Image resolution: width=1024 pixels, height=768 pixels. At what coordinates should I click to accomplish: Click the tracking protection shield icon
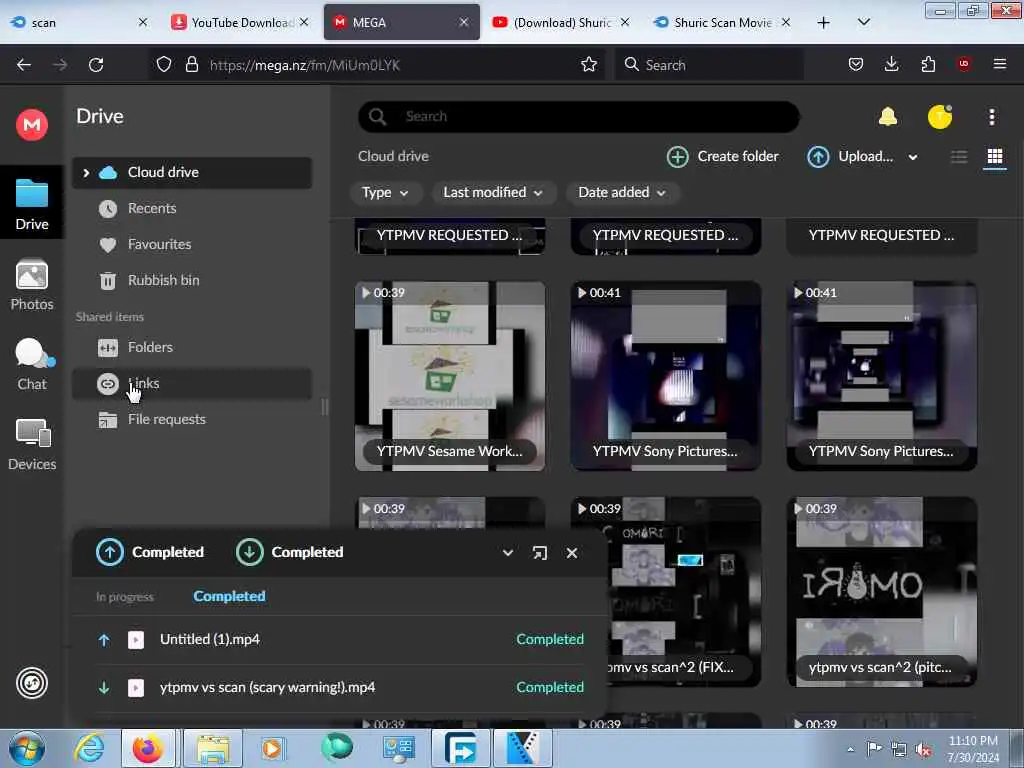tap(164, 65)
